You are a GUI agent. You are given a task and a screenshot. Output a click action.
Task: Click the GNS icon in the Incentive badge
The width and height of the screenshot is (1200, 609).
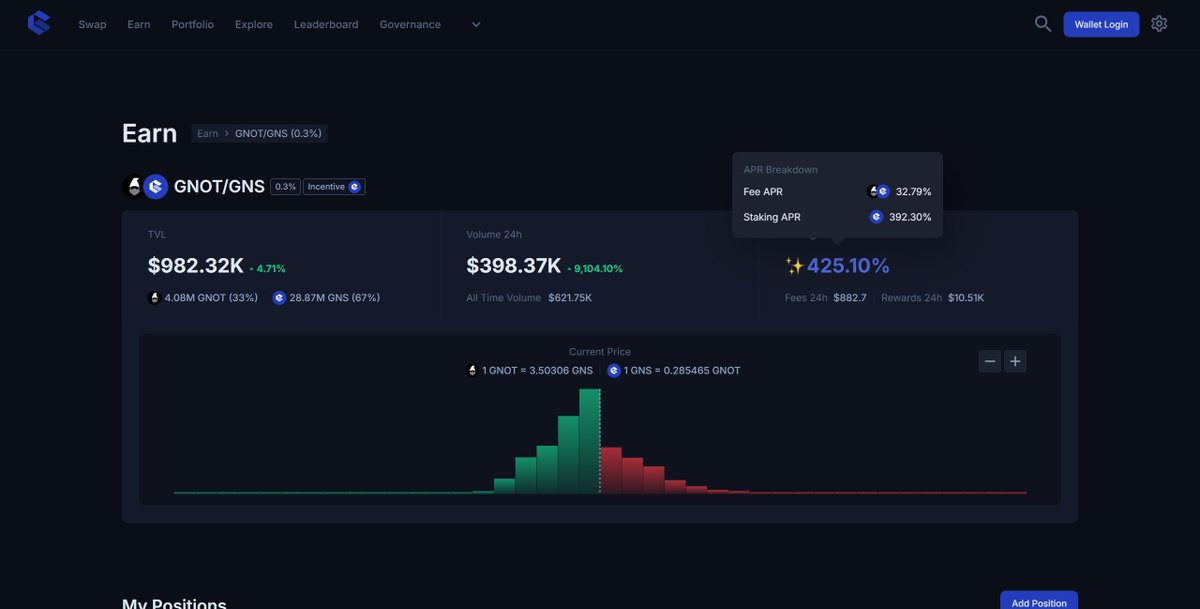[x=354, y=187]
